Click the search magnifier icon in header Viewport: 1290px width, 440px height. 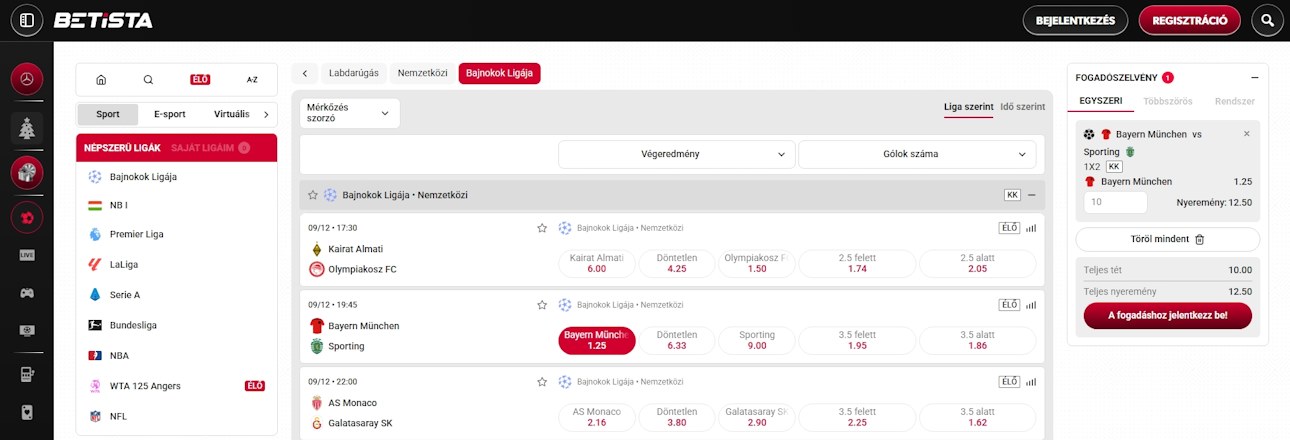[1267, 20]
